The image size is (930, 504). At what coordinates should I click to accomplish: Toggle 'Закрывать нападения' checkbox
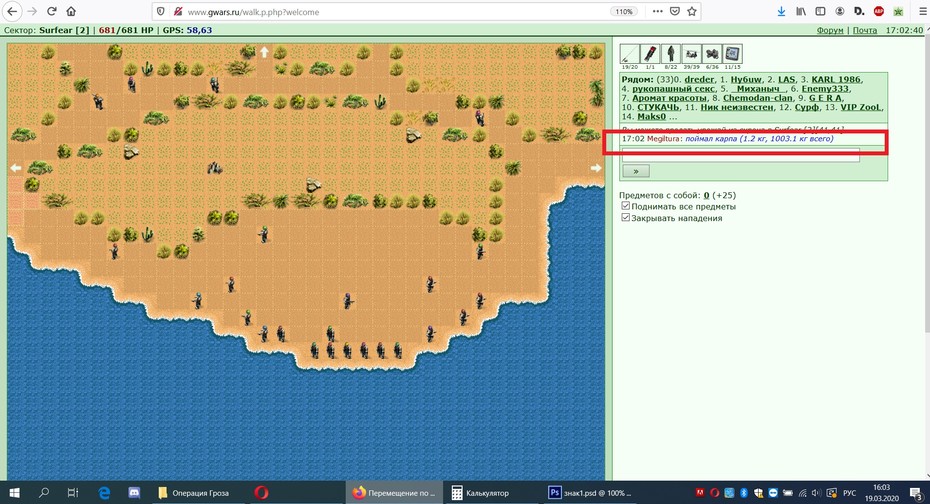(x=625, y=217)
